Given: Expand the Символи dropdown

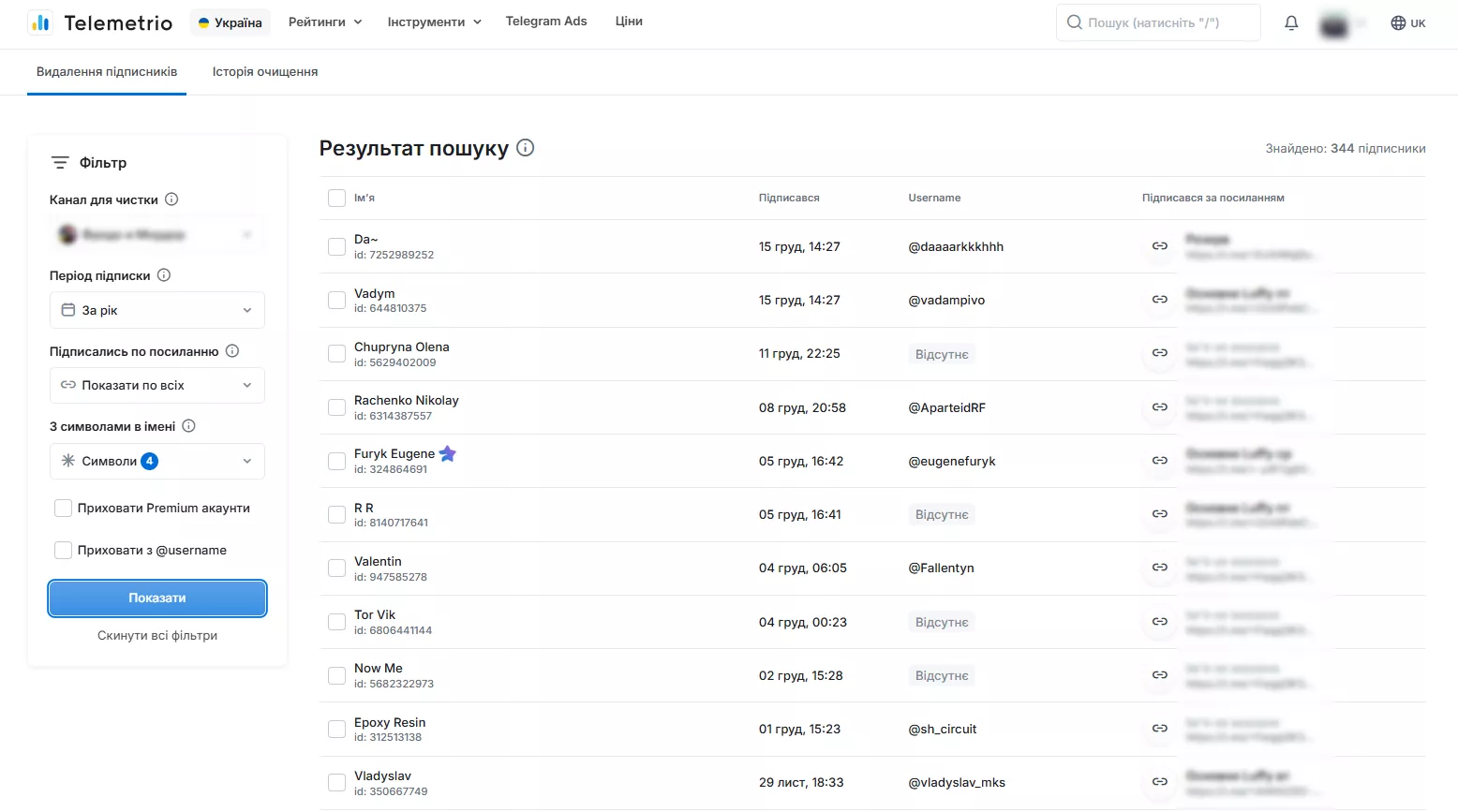Looking at the screenshot, I should [157, 461].
